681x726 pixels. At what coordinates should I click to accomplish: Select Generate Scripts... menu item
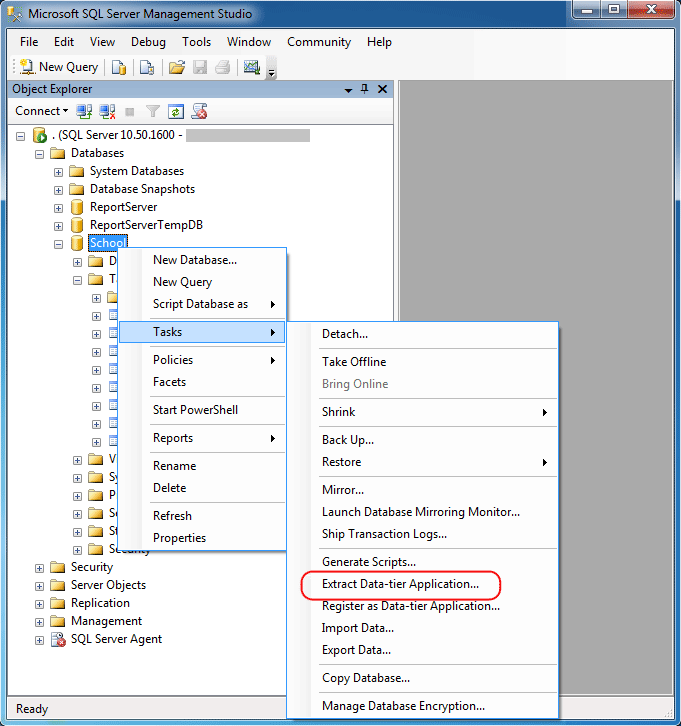point(423,562)
